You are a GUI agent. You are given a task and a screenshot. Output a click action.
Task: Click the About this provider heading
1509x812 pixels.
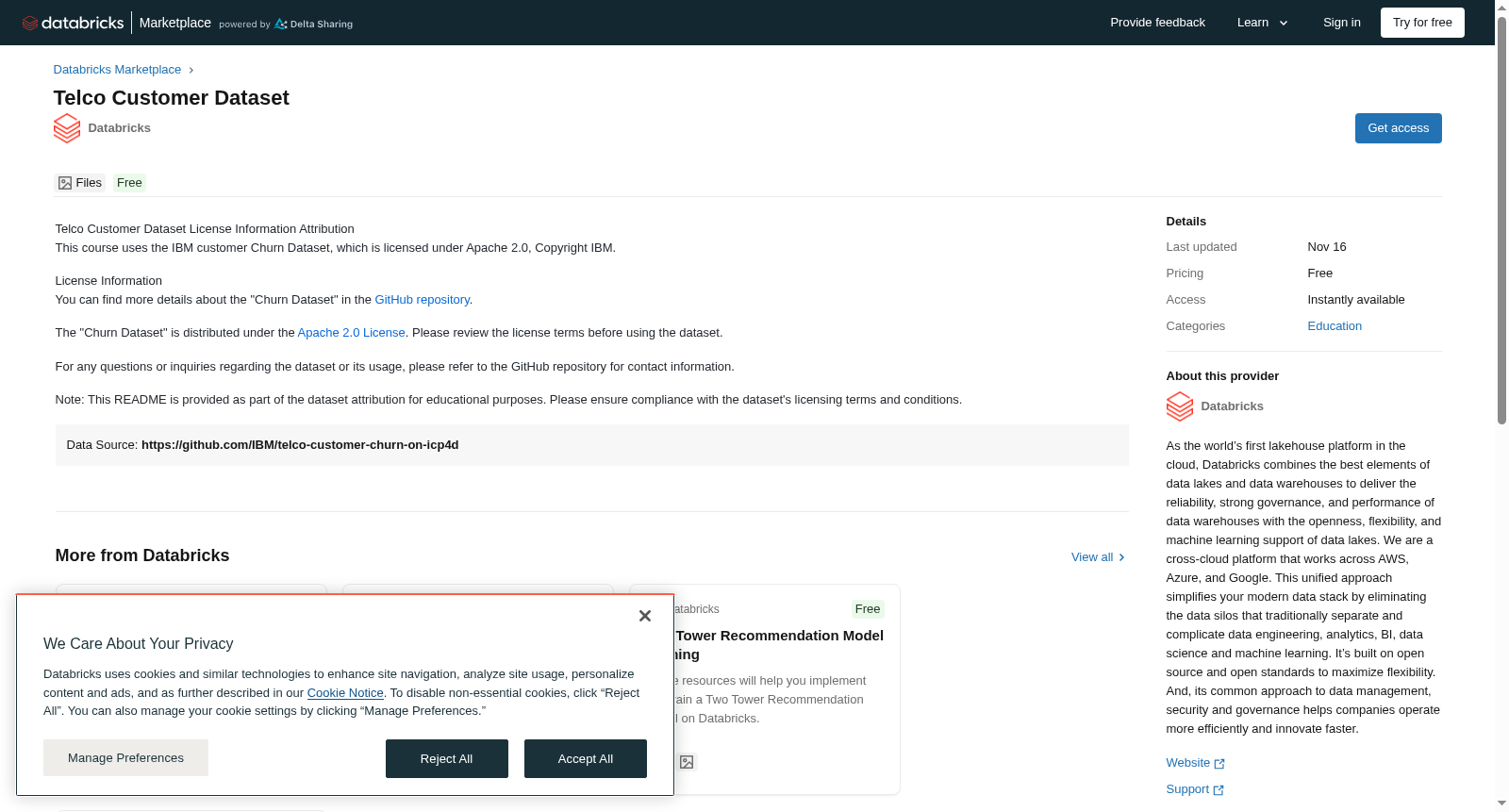[x=1222, y=376]
